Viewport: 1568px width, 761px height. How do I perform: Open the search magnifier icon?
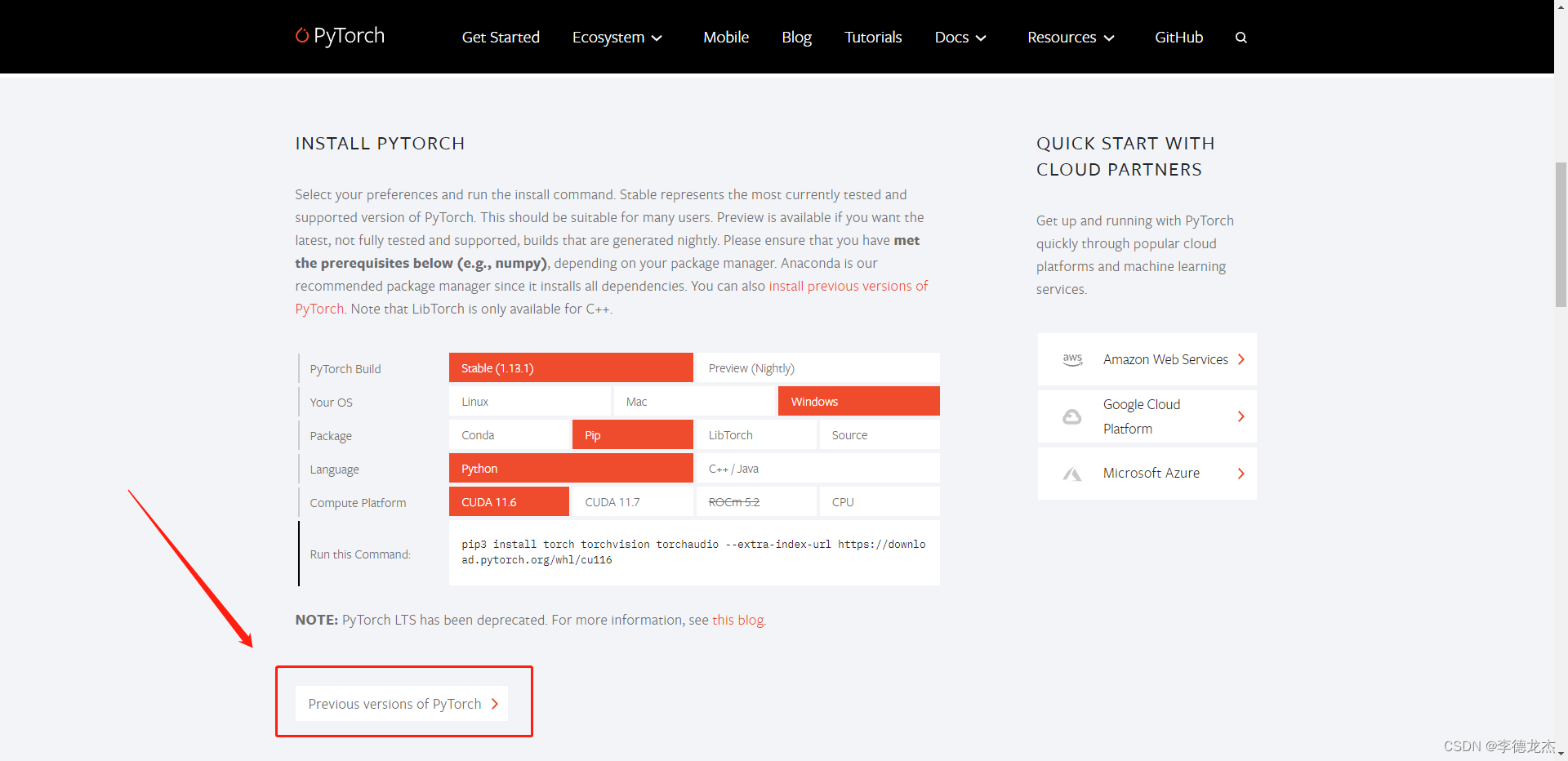coord(1241,38)
